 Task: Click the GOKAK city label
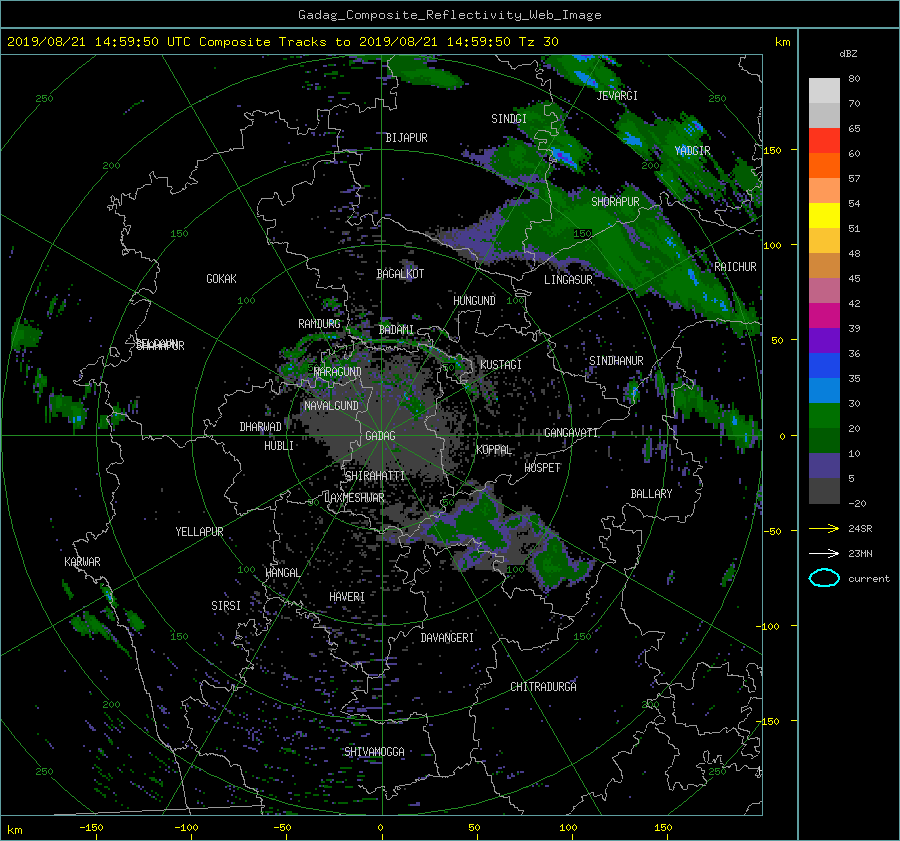[221, 279]
